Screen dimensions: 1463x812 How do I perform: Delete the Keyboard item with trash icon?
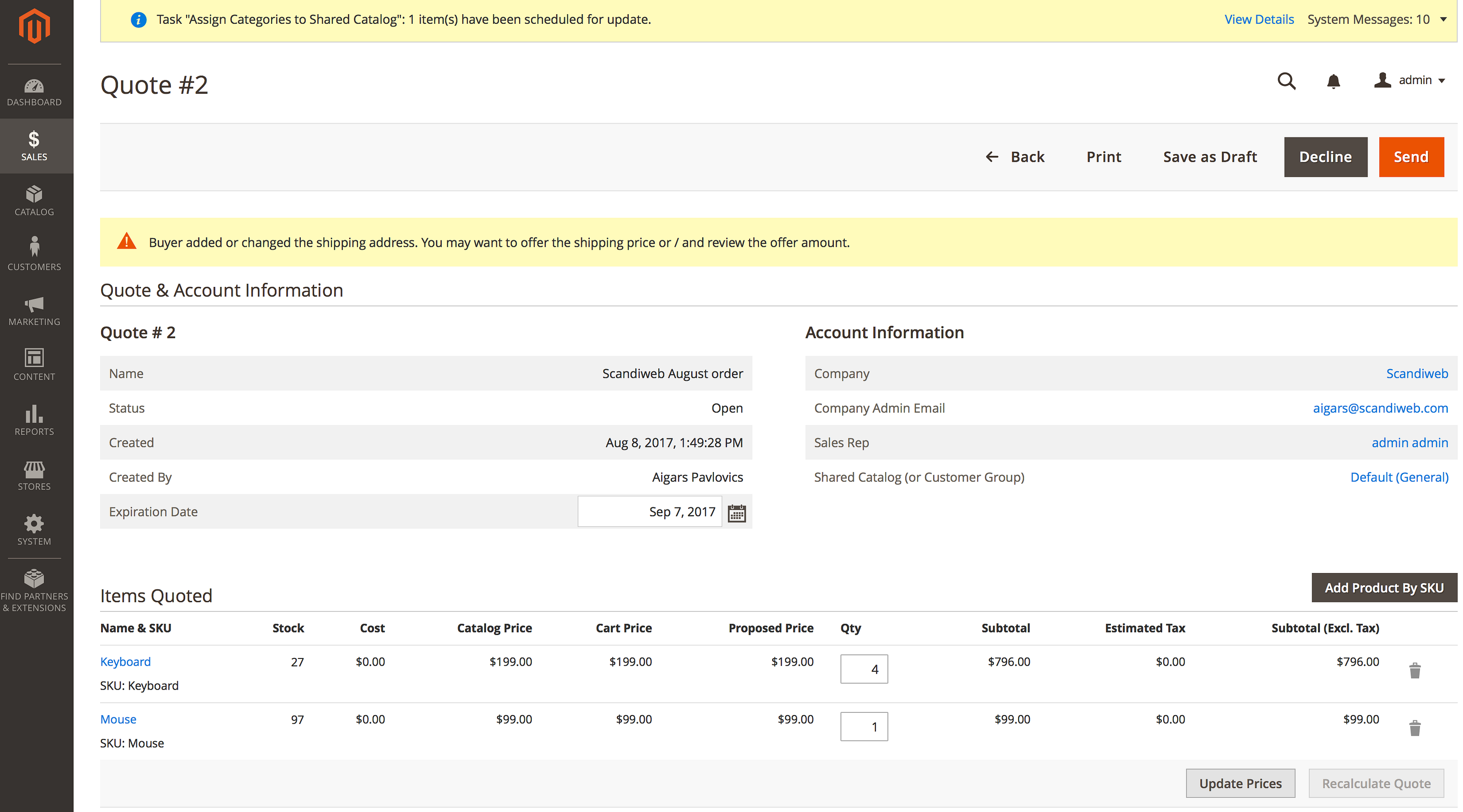point(1415,671)
